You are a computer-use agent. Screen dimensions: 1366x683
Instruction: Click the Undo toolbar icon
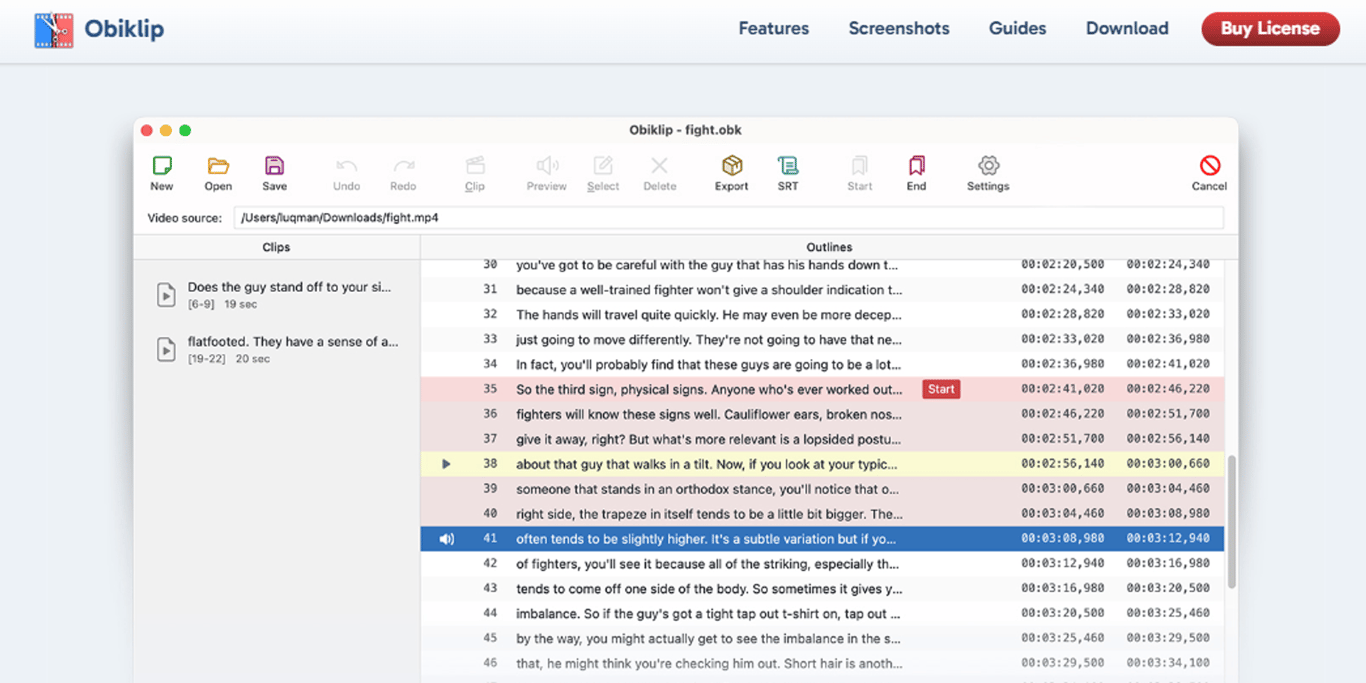pyautogui.click(x=346, y=166)
